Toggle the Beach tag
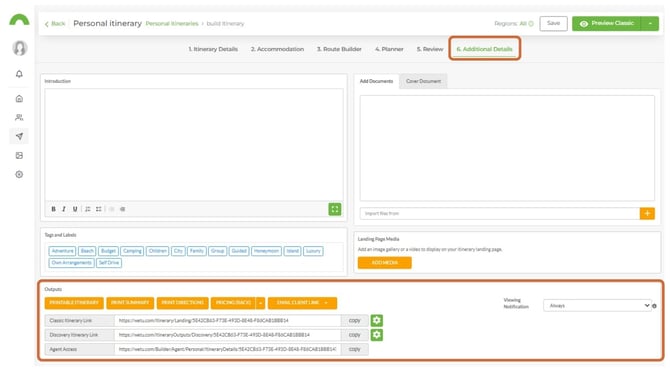This screenshot has height=372, width=670. 87,251
